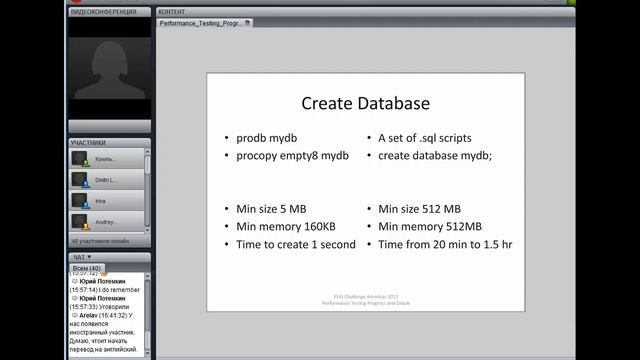Screen dimensions: 640x360
Task: Click 'Min memory 512MB' bullet
Action: click(430, 227)
